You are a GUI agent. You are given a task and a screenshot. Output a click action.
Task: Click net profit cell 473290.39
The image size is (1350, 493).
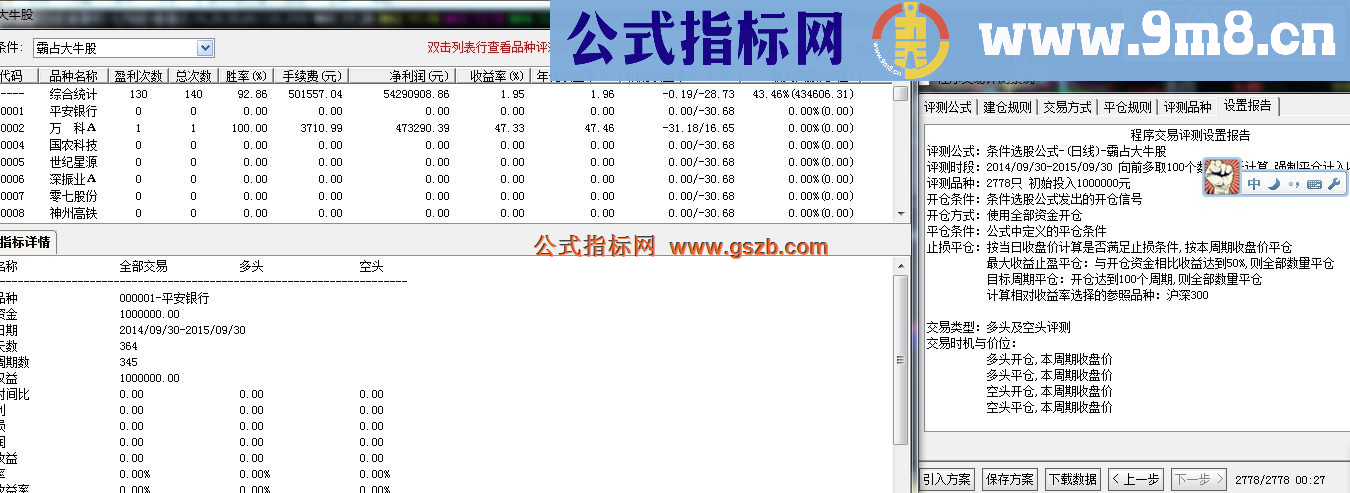pos(423,128)
